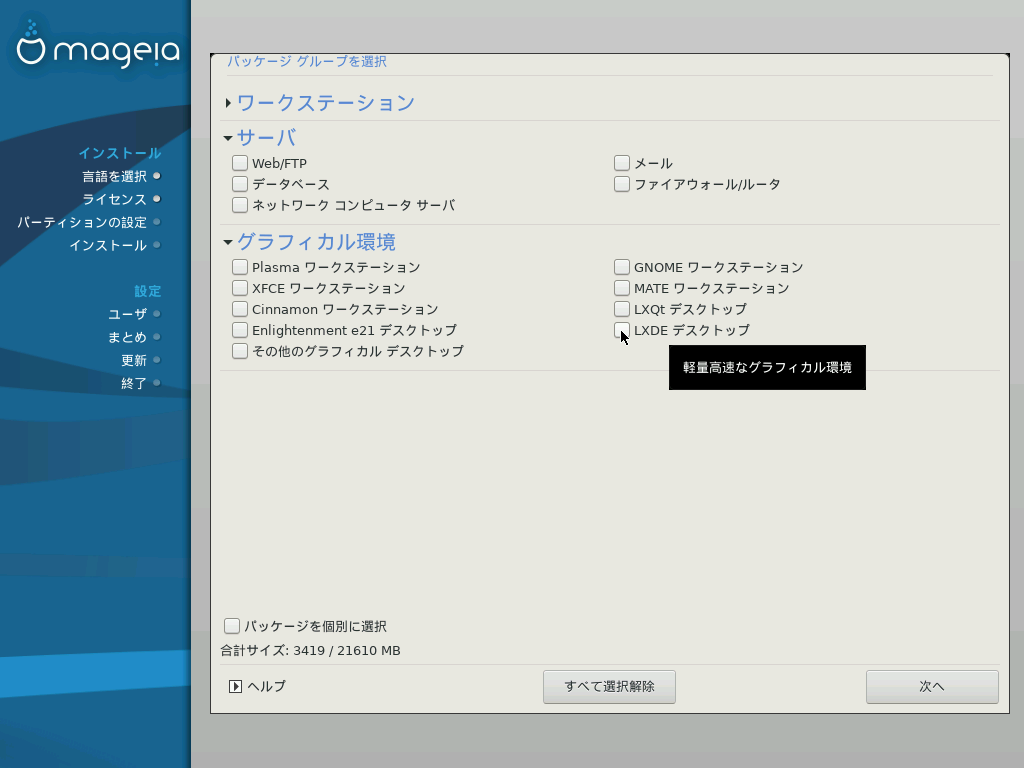The height and width of the screenshot is (768, 1024).
Task: Proceed with the 次へ button
Action: [x=932, y=687]
